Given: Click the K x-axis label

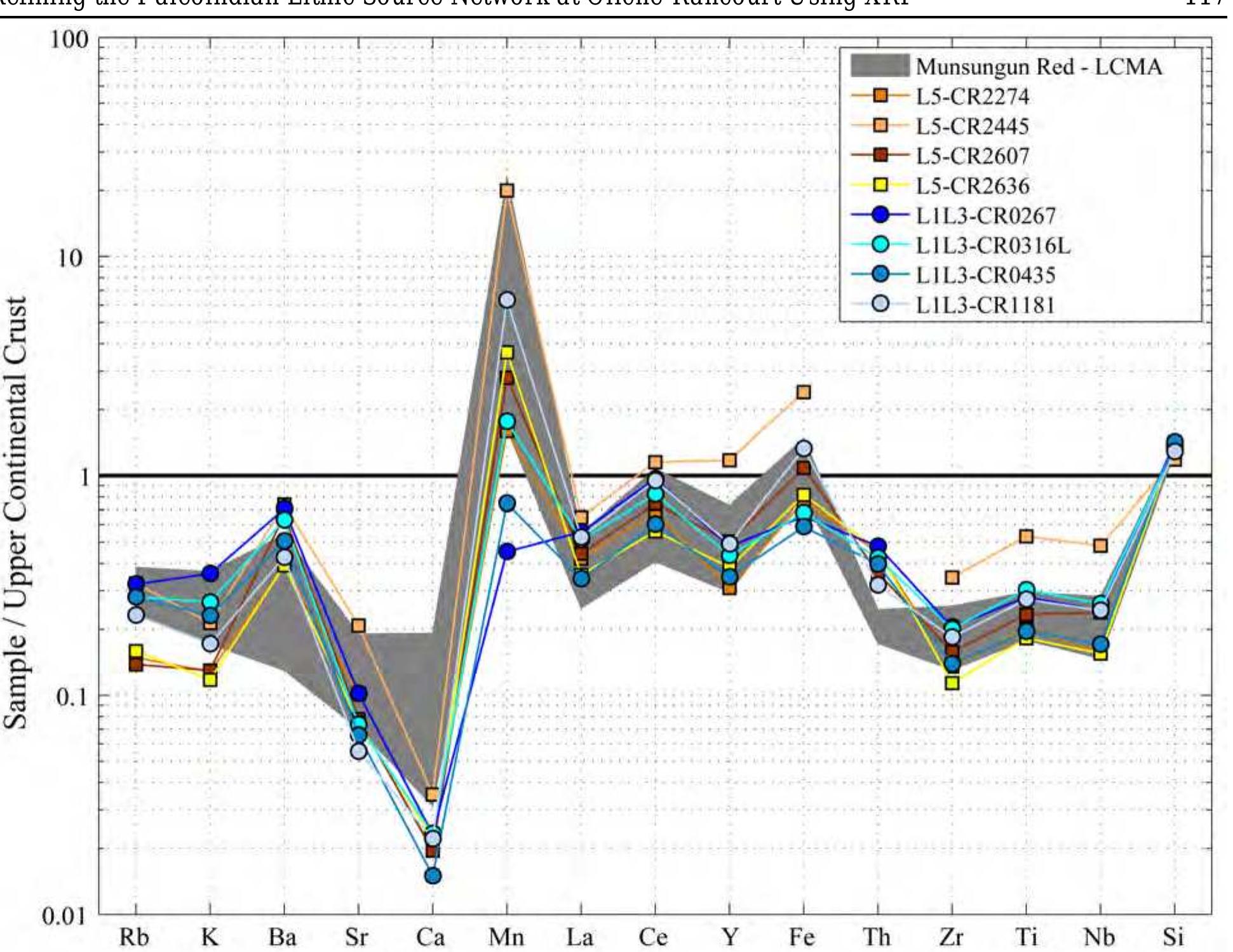Looking at the screenshot, I should pos(210,937).
